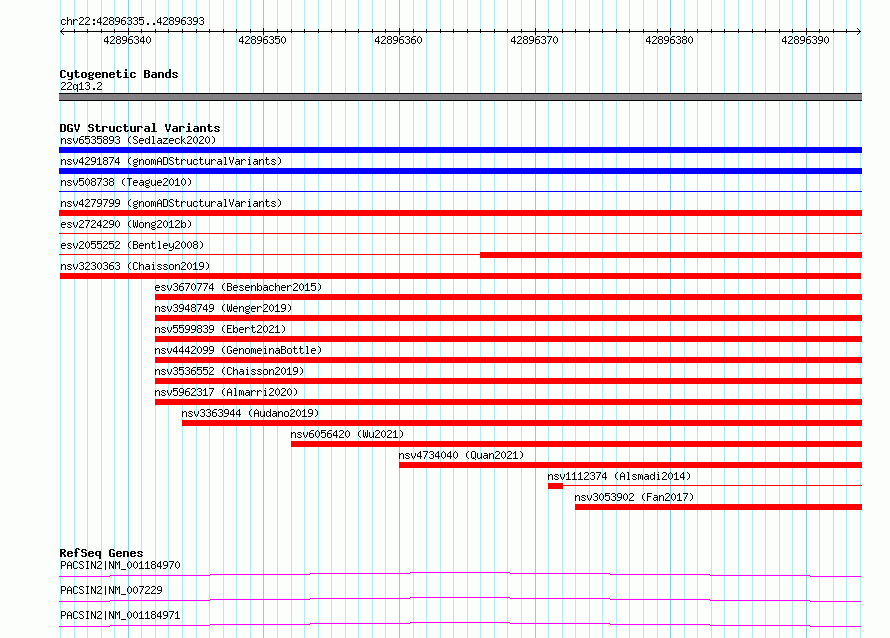Open PACSIN2|NM_001184970 transcript
Screen dimensions: 890x638
point(120,565)
